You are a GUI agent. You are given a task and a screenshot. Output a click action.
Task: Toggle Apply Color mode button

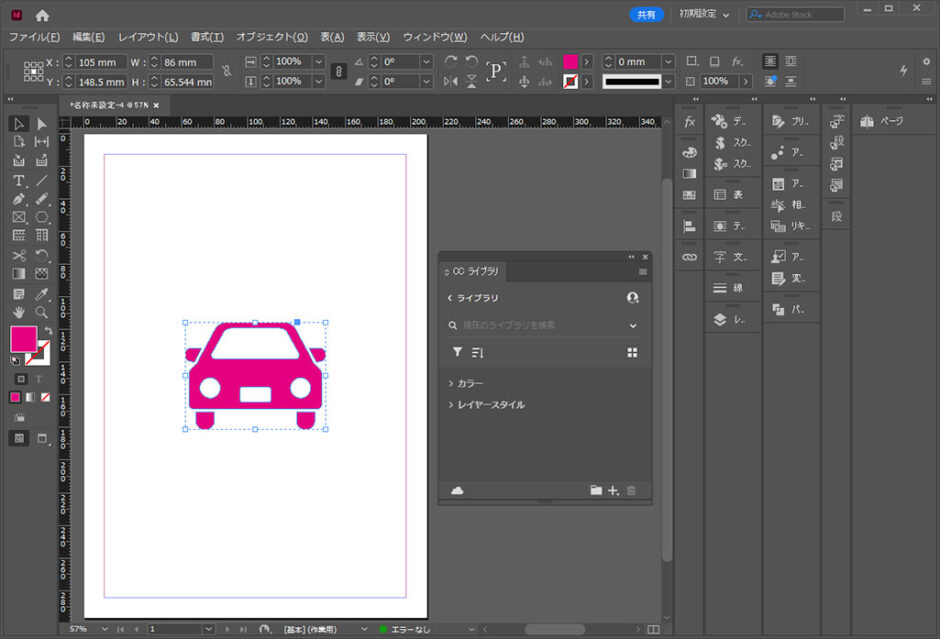15,397
